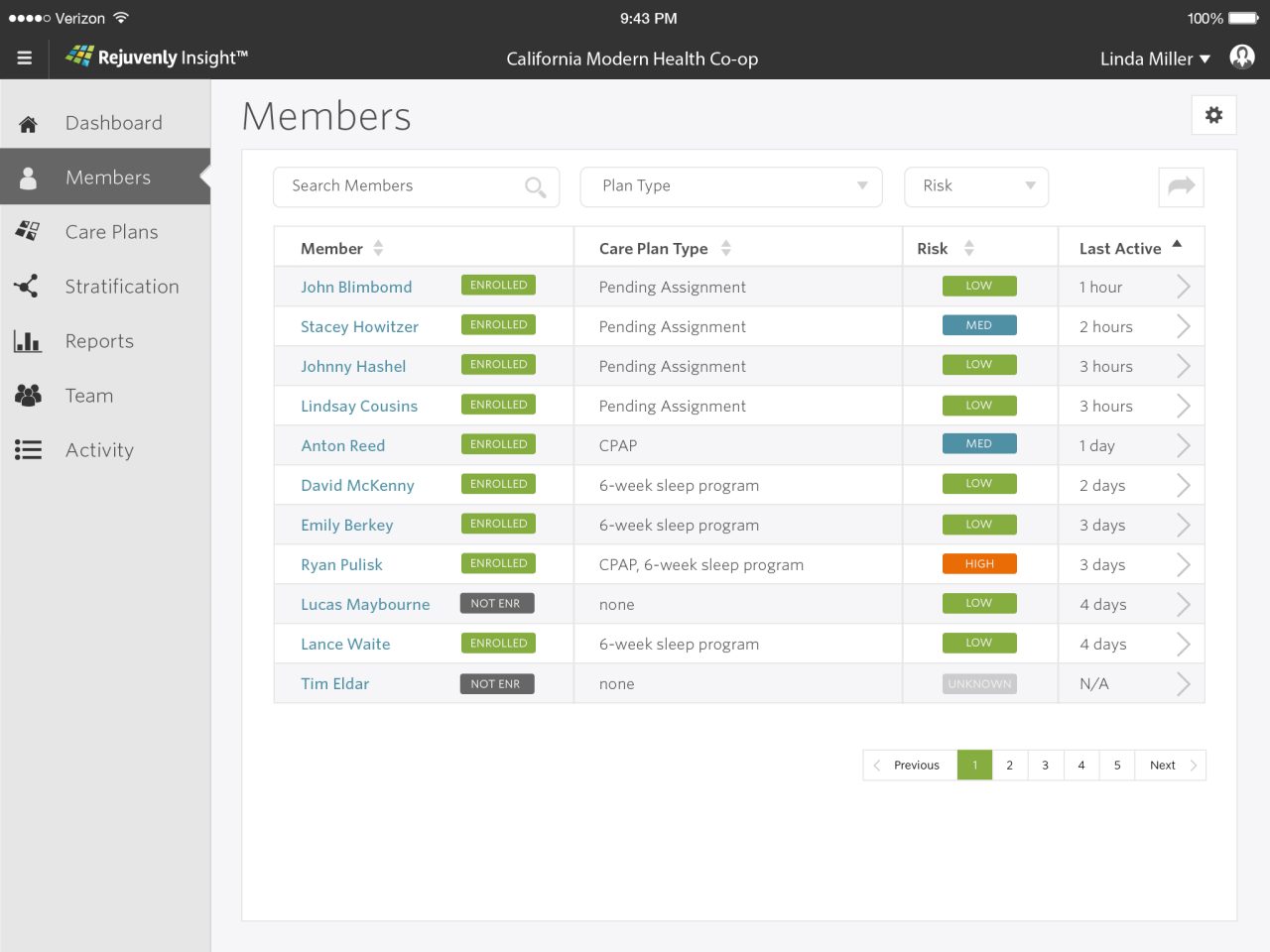The height and width of the screenshot is (952, 1270).
Task: Click Ryan Pulisk's orange HIGH risk badge
Action: (978, 563)
